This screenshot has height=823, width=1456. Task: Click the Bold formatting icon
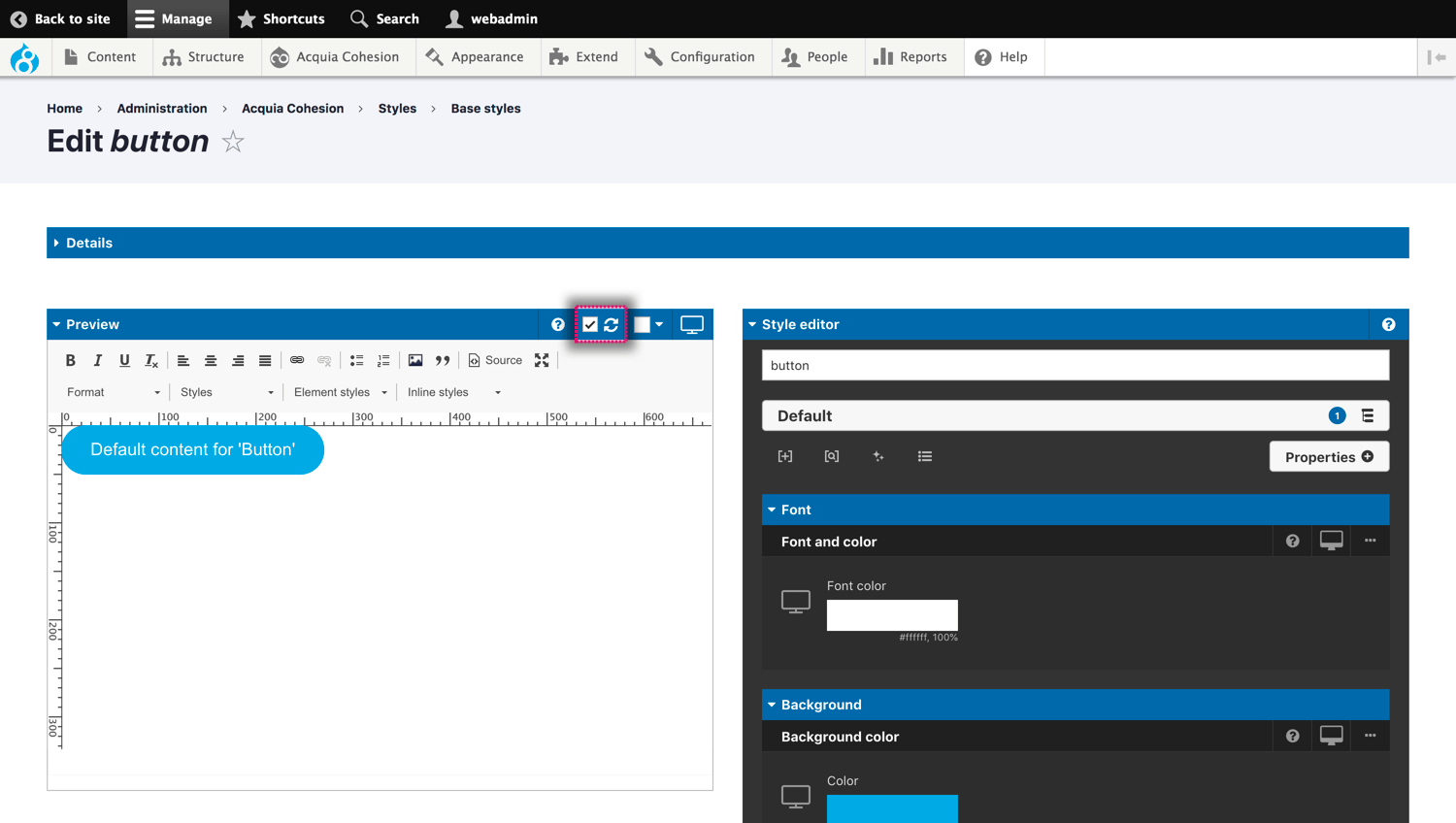70,360
